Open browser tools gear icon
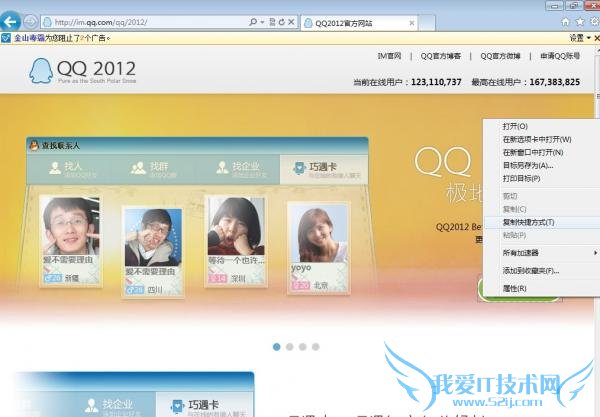Image resolution: width=600 pixels, height=417 pixels. click(595, 22)
